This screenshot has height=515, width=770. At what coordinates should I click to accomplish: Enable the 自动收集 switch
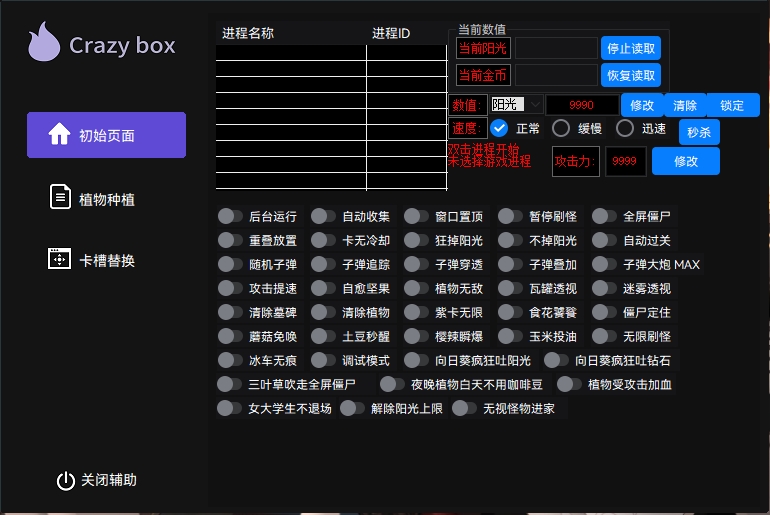pyautogui.click(x=324, y=216)
